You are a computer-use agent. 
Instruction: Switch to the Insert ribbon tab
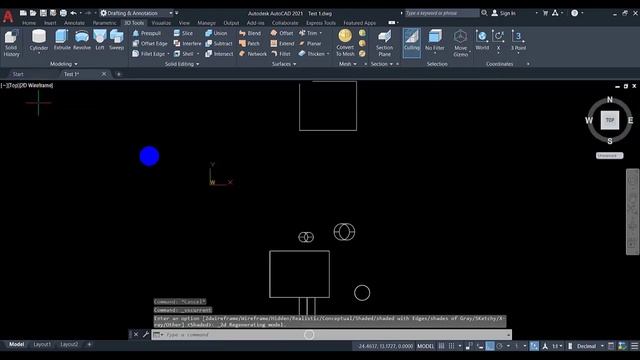coord(50,23)
